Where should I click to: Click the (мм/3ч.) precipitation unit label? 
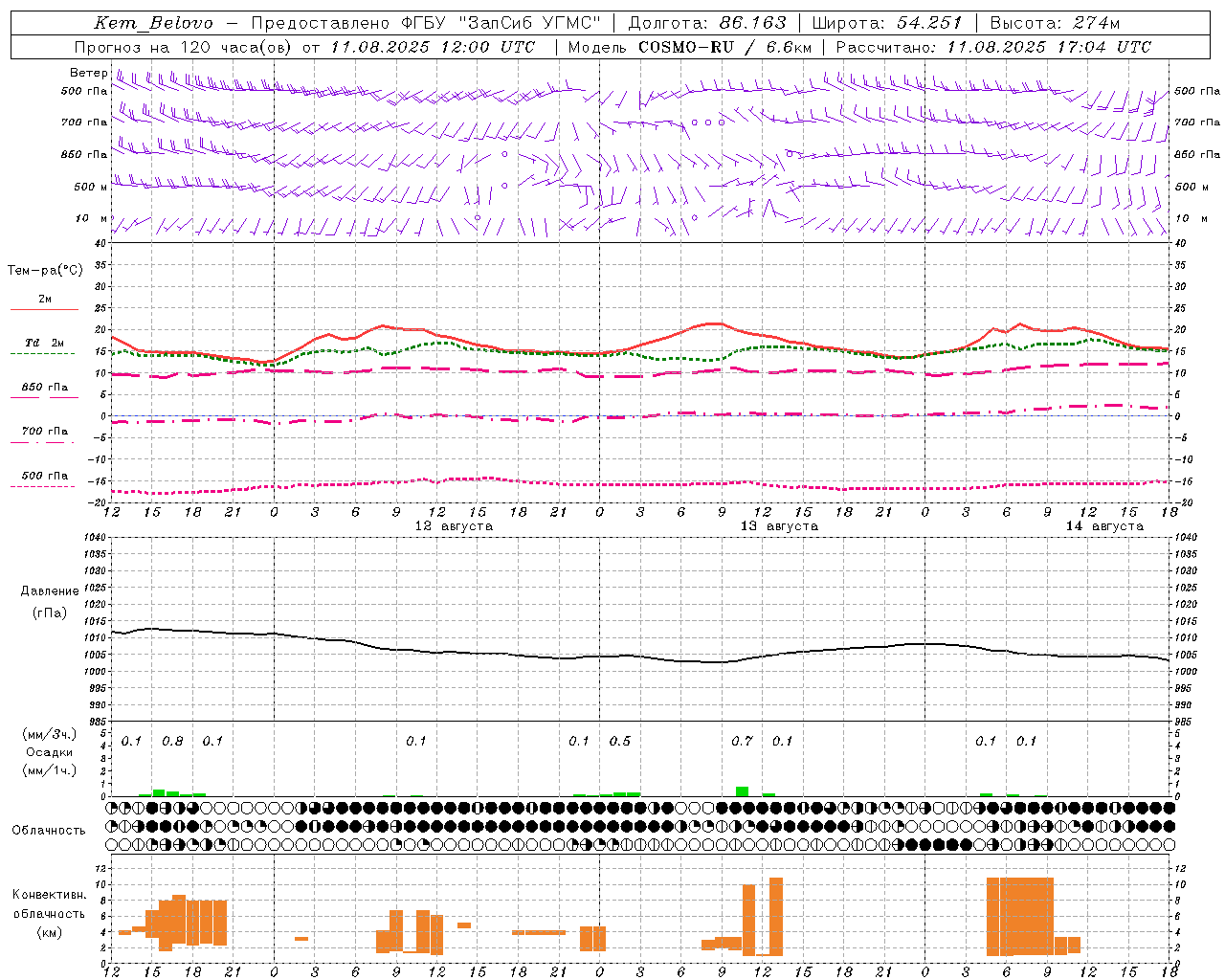[x=50, y=734]
